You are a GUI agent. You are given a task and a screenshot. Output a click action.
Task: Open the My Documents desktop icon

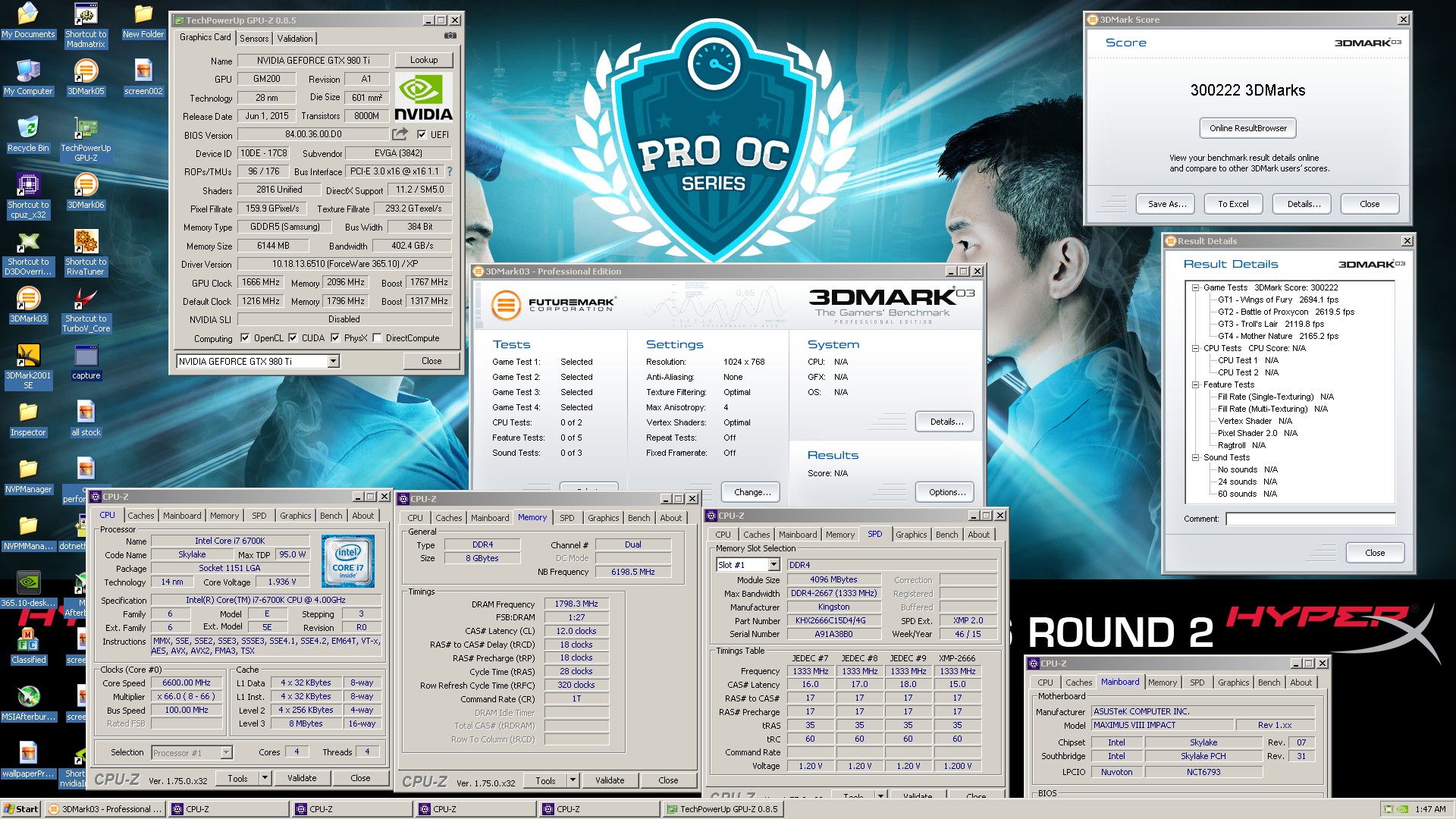pyautogui.click(x=28, y=20)
